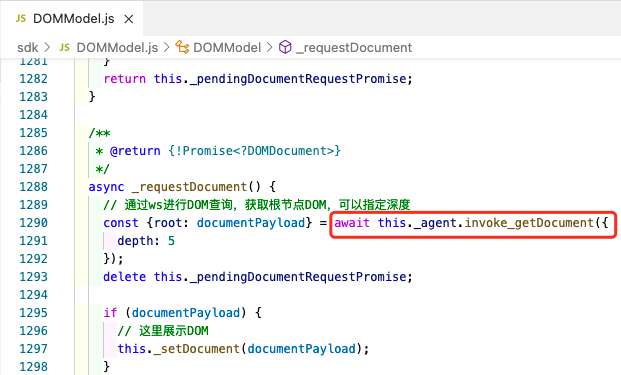Click line number 1284
Image resolution: width=621 pixels, height=375 pixels.
pos(34,115)
